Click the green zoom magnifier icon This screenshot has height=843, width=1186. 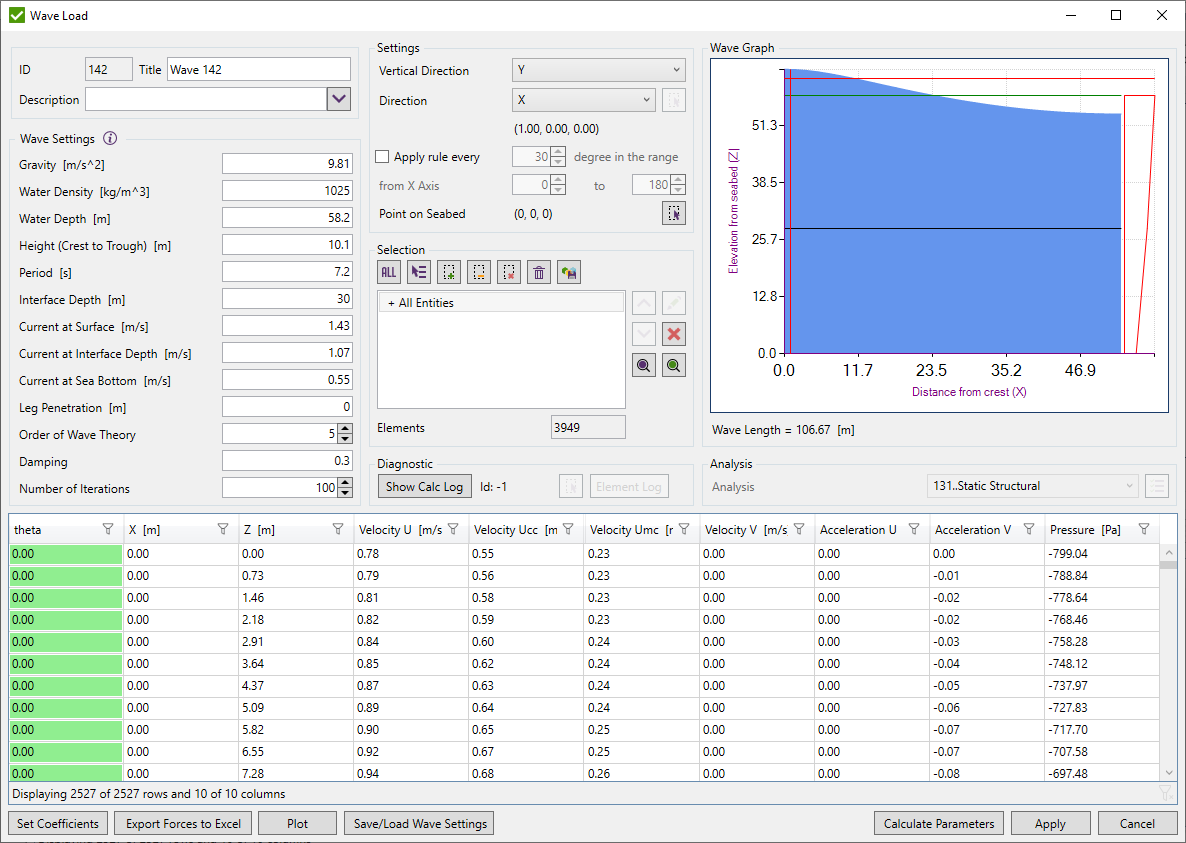pos(673,364)
